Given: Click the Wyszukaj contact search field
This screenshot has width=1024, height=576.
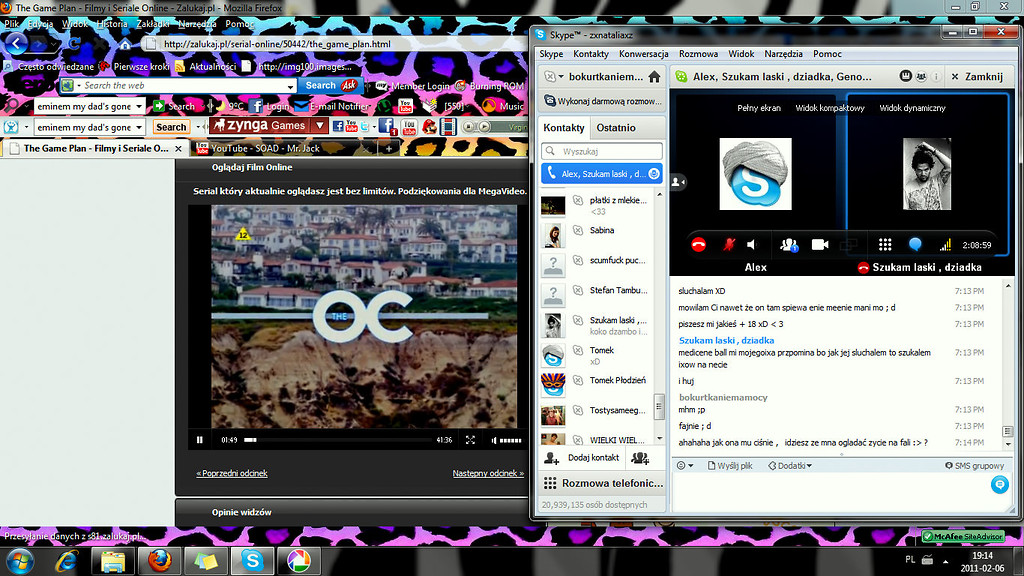Looking at the screenshot, I should [x=601, y=151].
